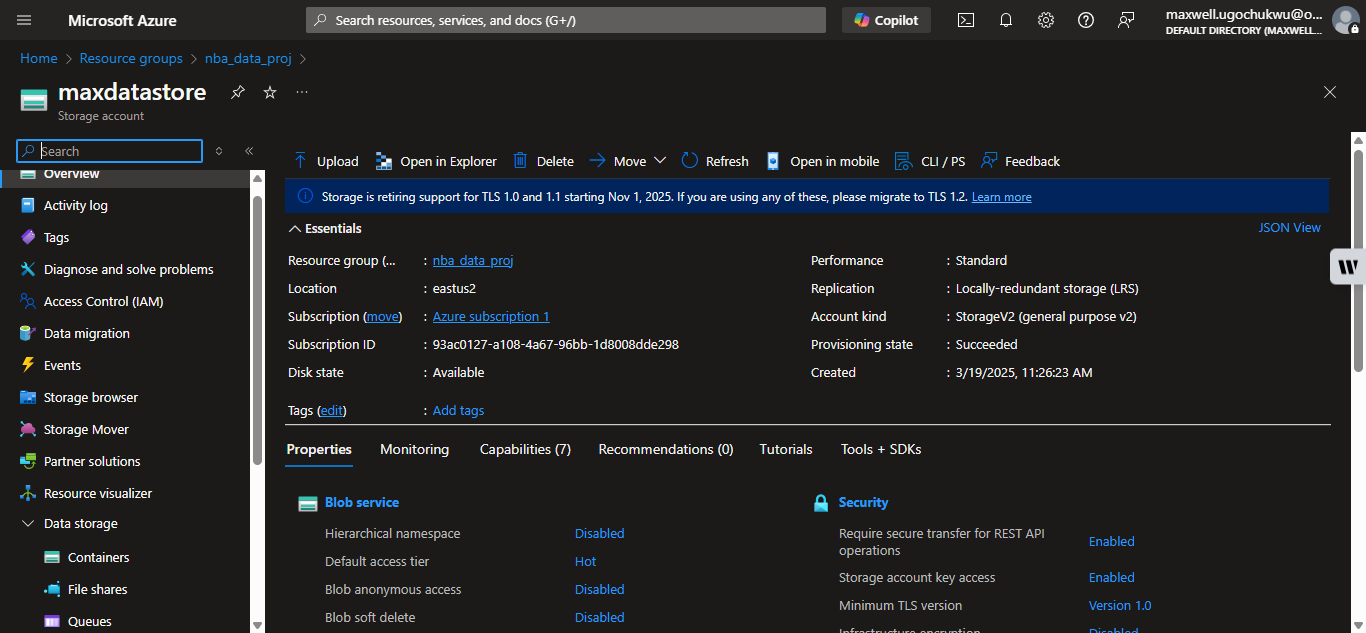Image resolution: width=1366 pixels, height=633 pixels.
Task: Open the Move dropdown arrow
Action: [659, 161]
